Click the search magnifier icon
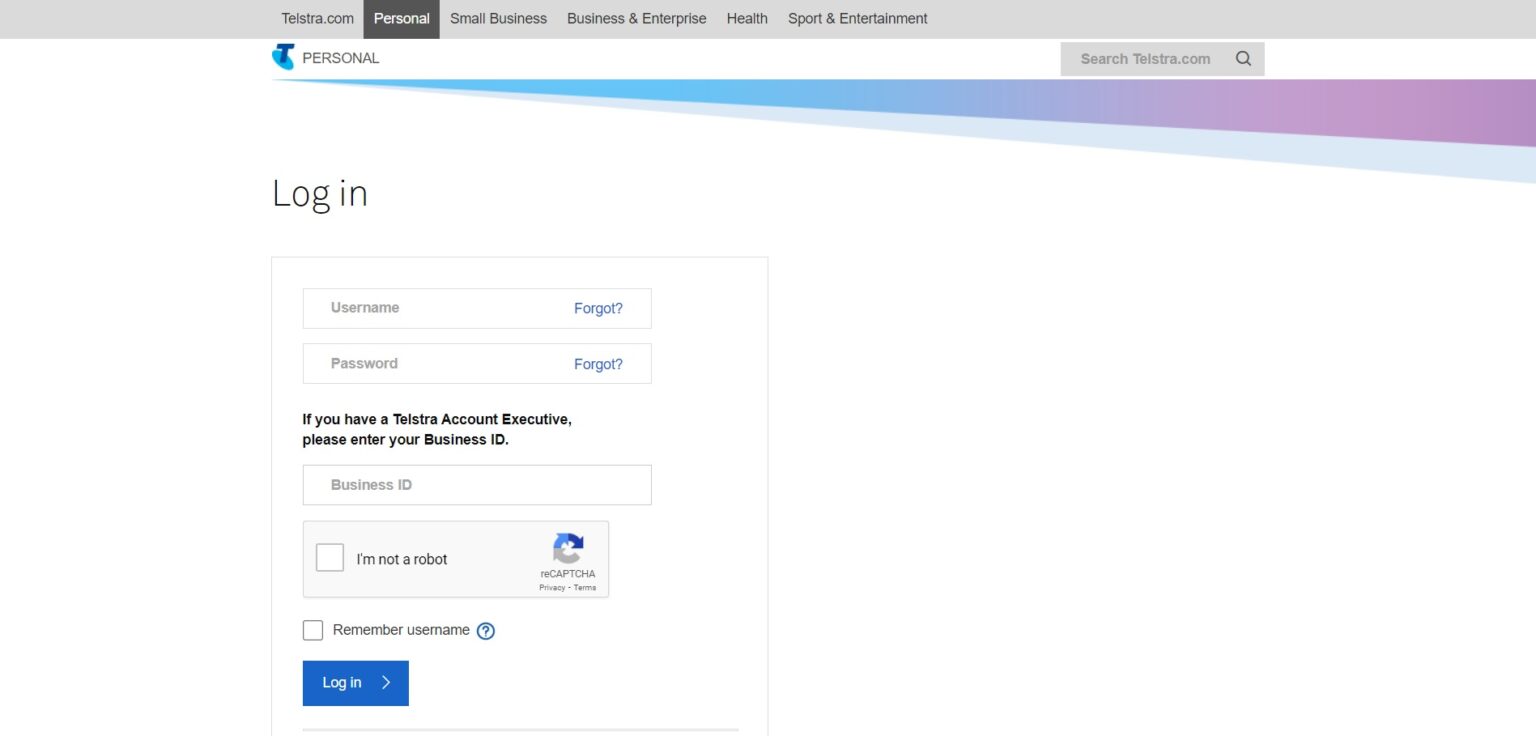This screenshot has height=736, width=1536. pyautogui.click(x=1243, y=59)
